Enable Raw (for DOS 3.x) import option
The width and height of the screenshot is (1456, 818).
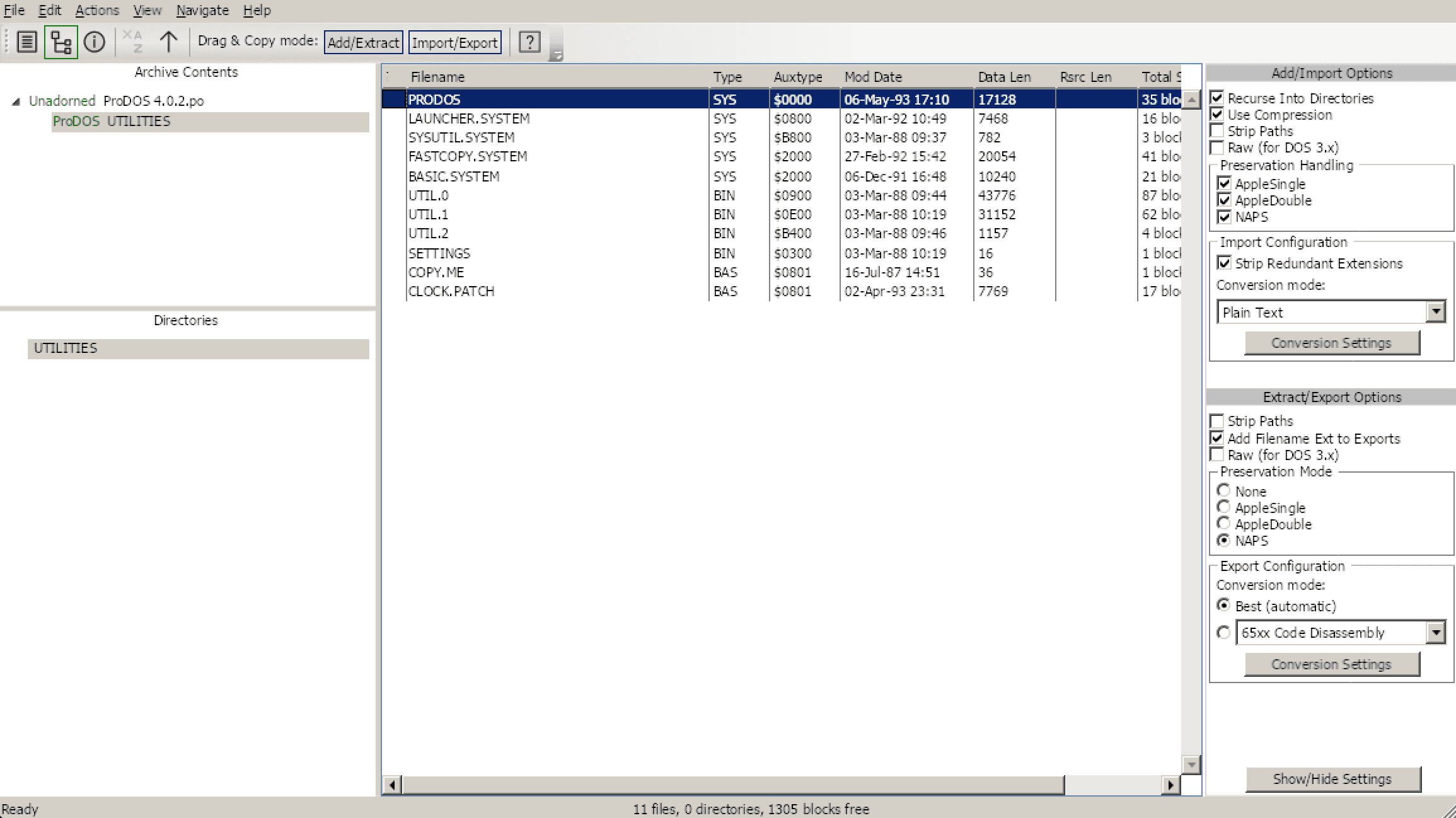click(x=1217, y=147)
